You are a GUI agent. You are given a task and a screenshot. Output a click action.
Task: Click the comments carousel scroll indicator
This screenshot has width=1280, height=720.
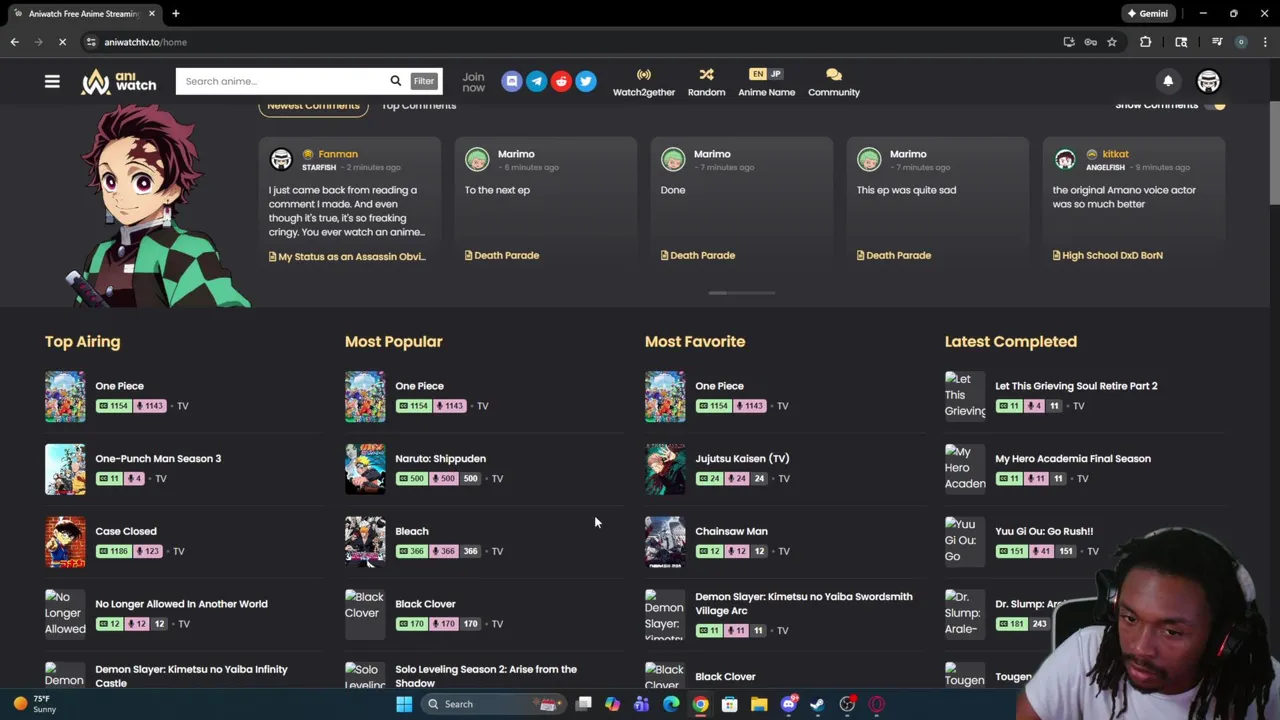[x=742, y=293]
